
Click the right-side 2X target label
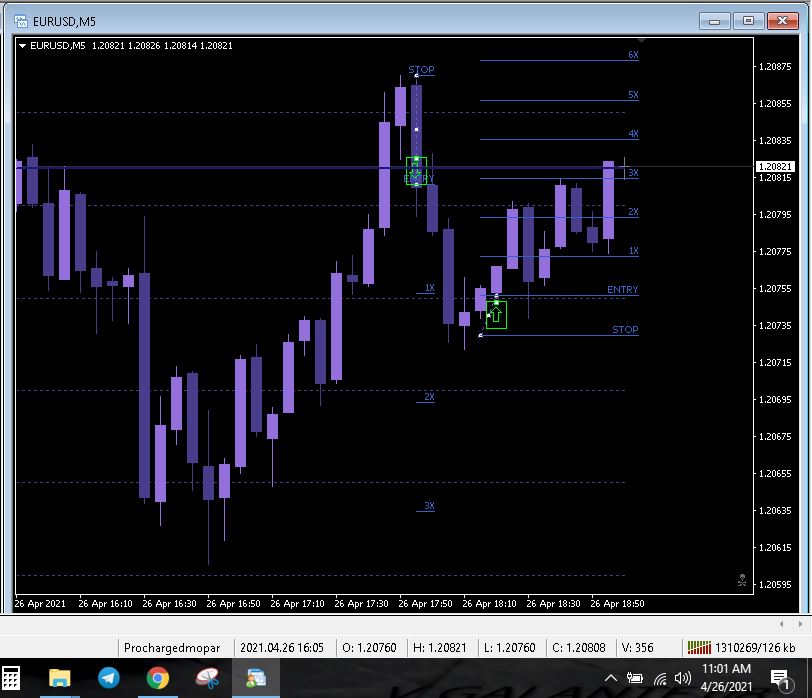[633, 211]
